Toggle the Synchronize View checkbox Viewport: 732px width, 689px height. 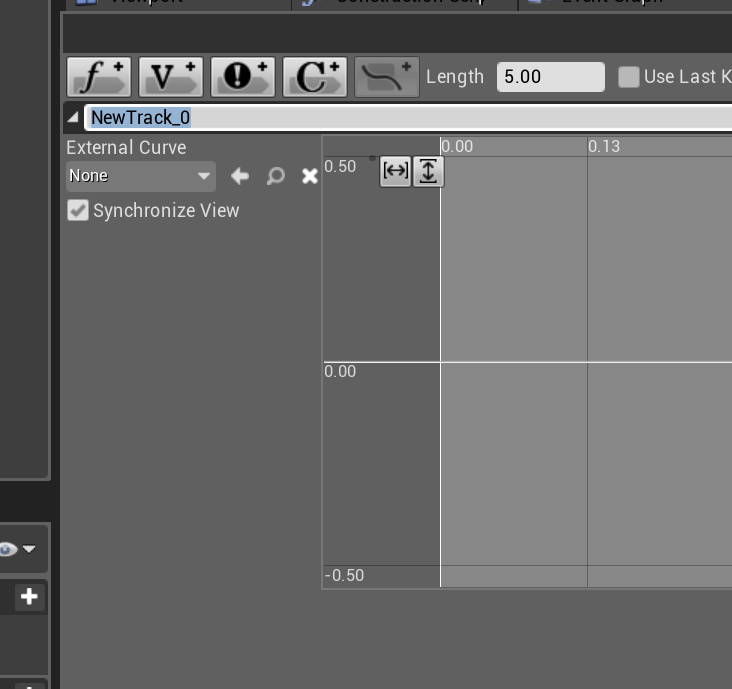pyautogui.click(x=77, y=210)
